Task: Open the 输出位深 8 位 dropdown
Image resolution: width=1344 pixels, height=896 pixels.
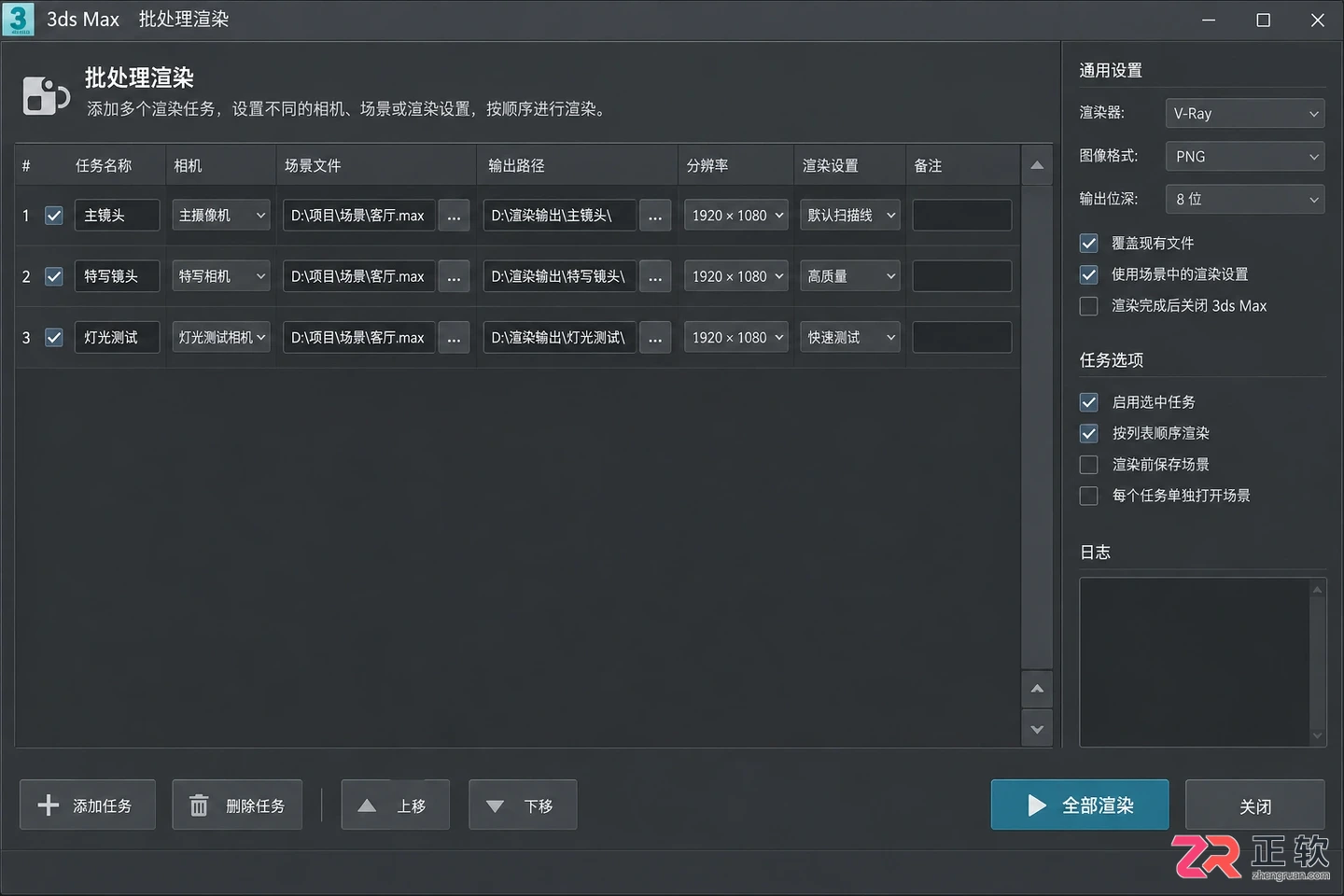Action: (1245, 200)
